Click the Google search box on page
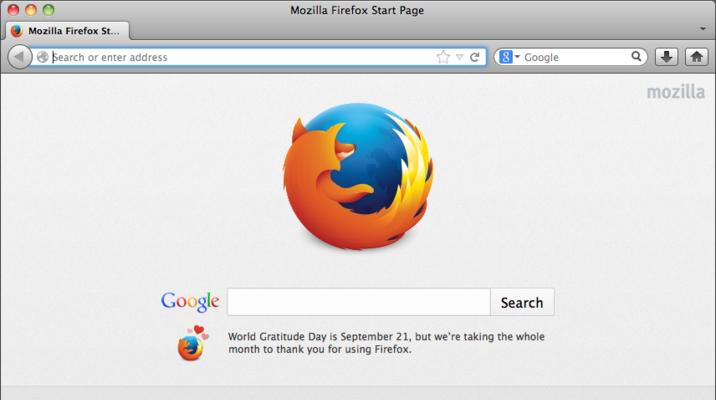 click(359, 302)
